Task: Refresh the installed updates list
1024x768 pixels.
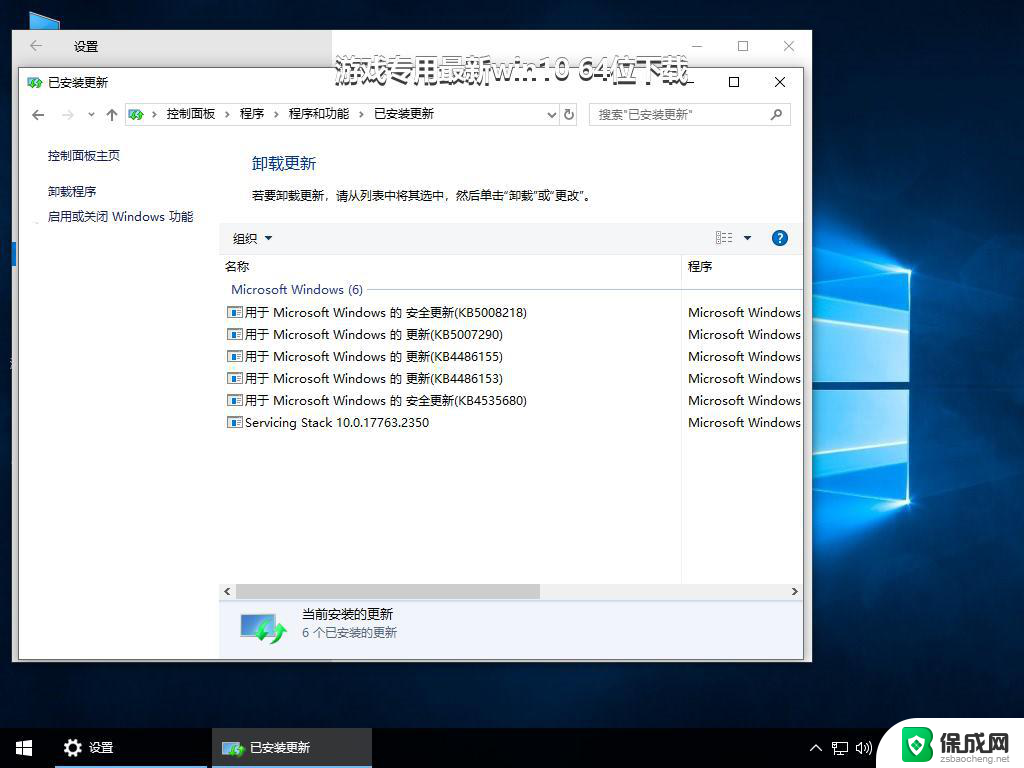Action: click(569, 115)
